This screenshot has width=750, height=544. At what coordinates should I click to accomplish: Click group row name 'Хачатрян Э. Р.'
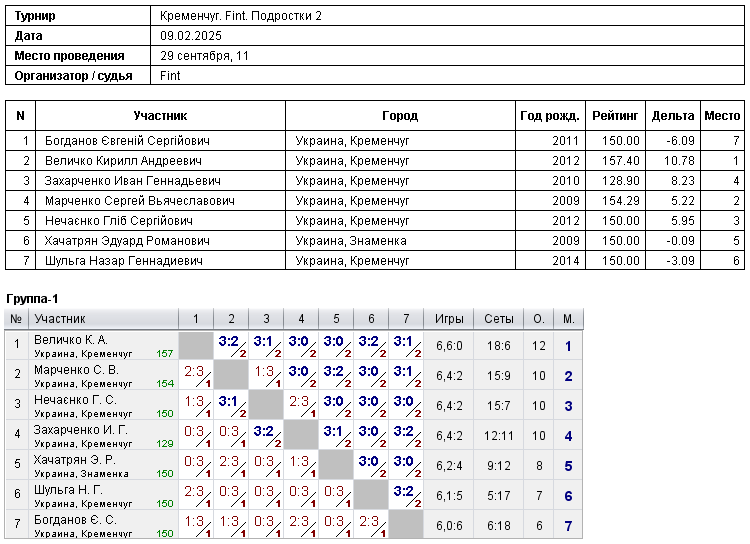coord(75,460)
